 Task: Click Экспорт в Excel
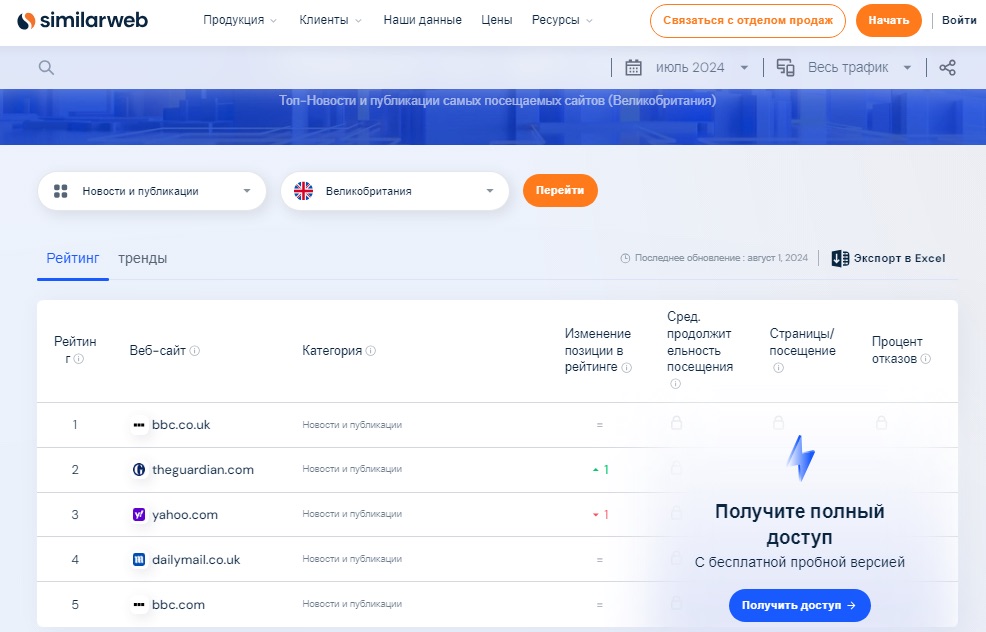click(889, 258)
